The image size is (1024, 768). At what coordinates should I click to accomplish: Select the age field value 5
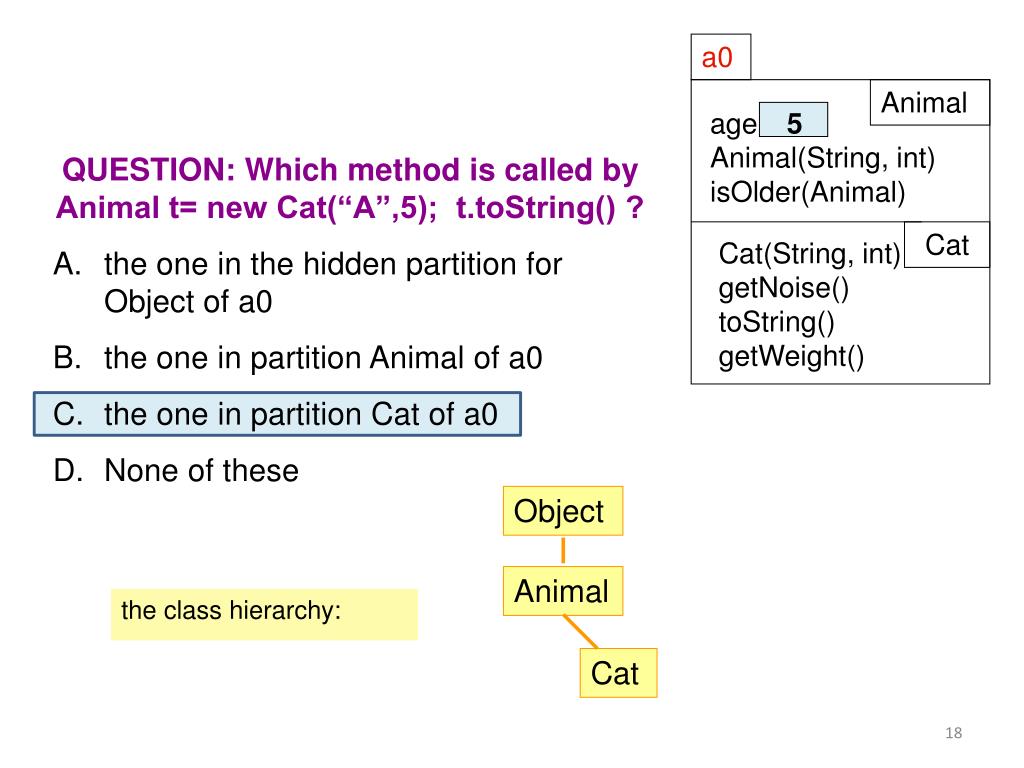click(x=793, y=120)
